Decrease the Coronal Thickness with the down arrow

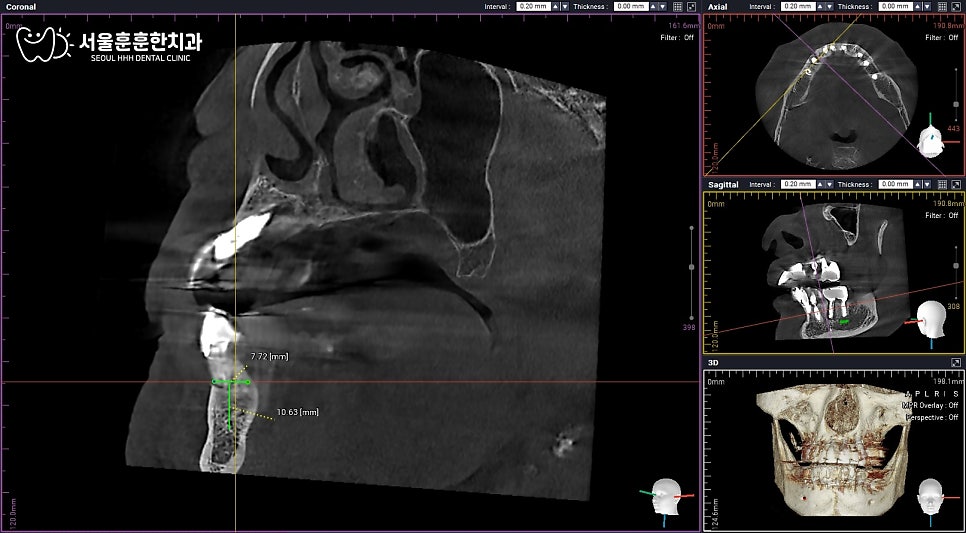[662, 6]
